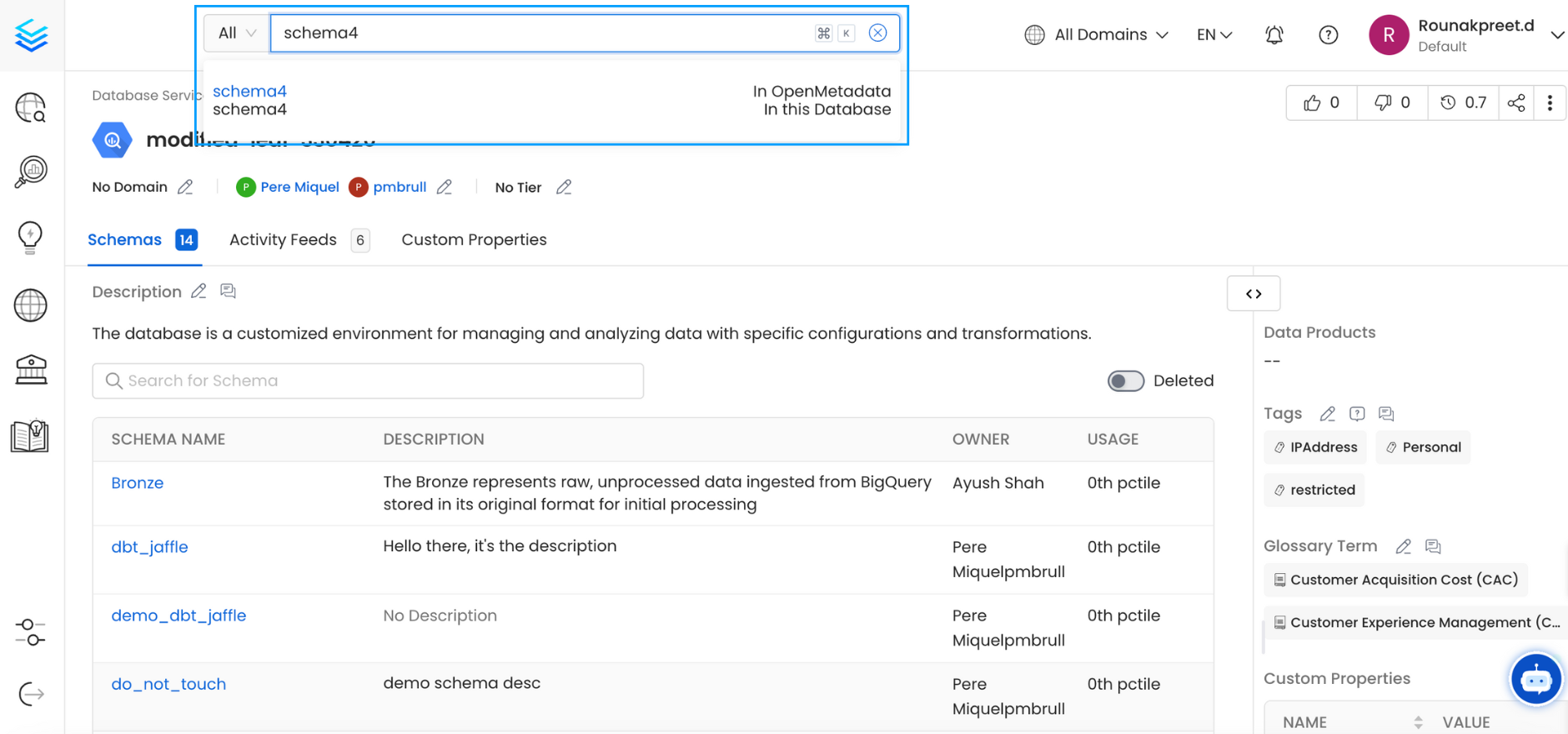Open version history 0.7

click(1464, 103)
